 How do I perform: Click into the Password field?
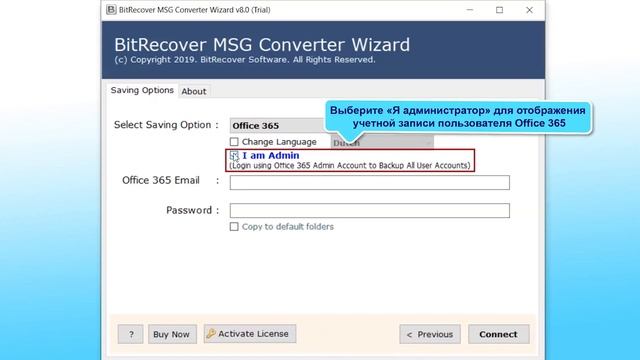coord(369,211)
